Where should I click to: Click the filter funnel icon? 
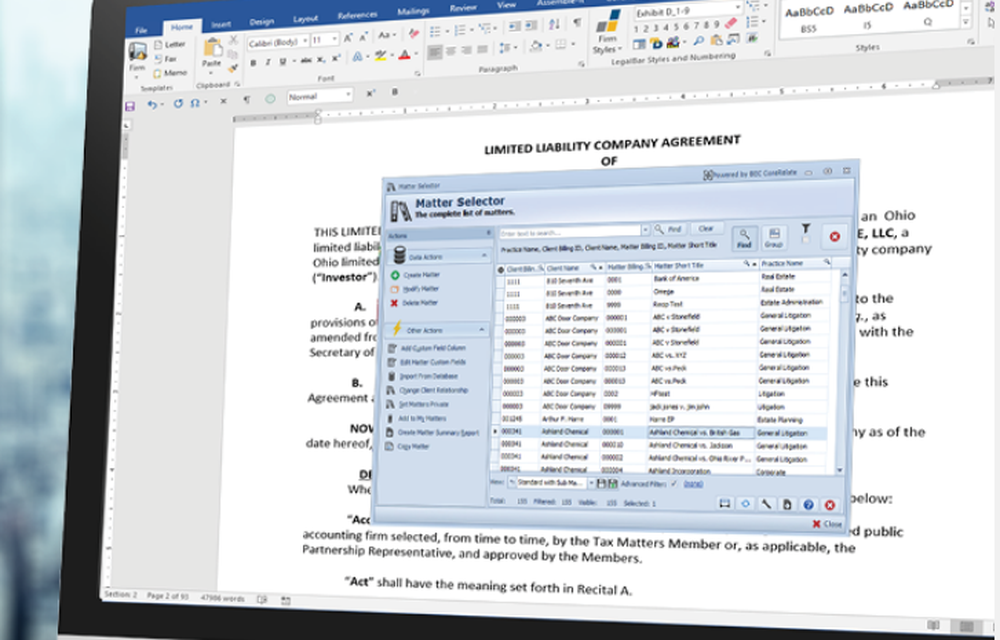pyautogui.click(x=806, y=228)
